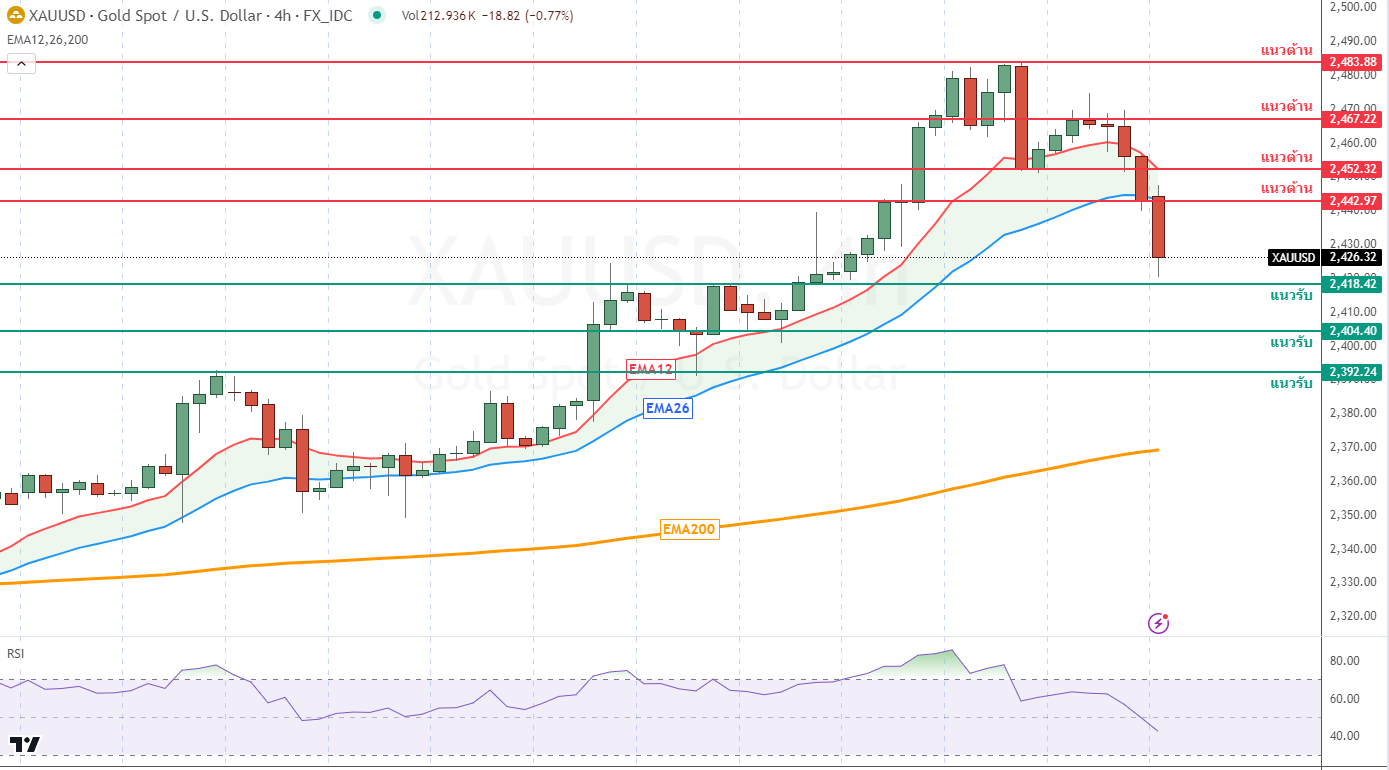1389x770 pixels.
Task: Select the 2,418.42 support price tag
Action: coord(1353,284)
